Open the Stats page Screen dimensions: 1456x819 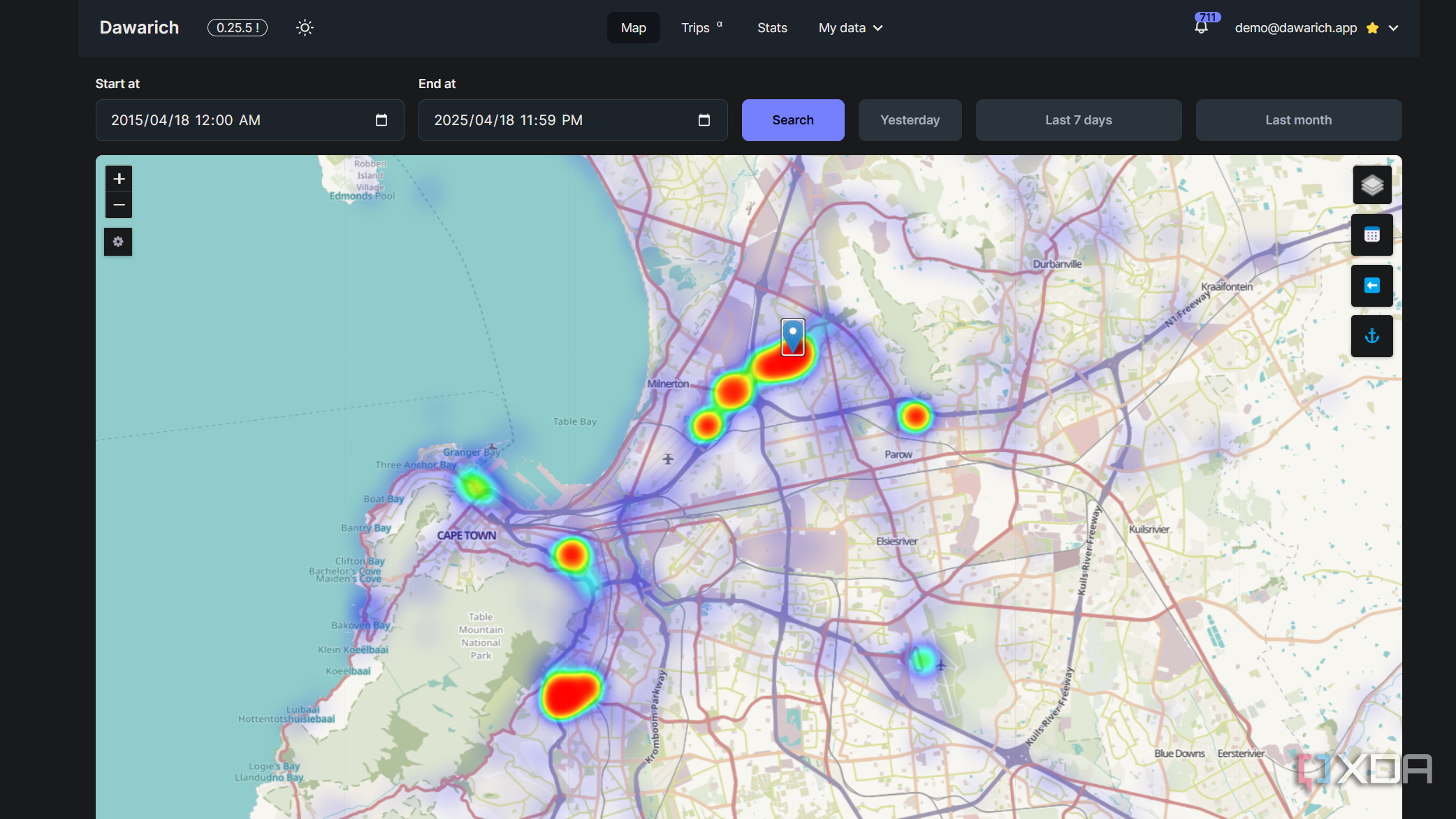(772, 28)
